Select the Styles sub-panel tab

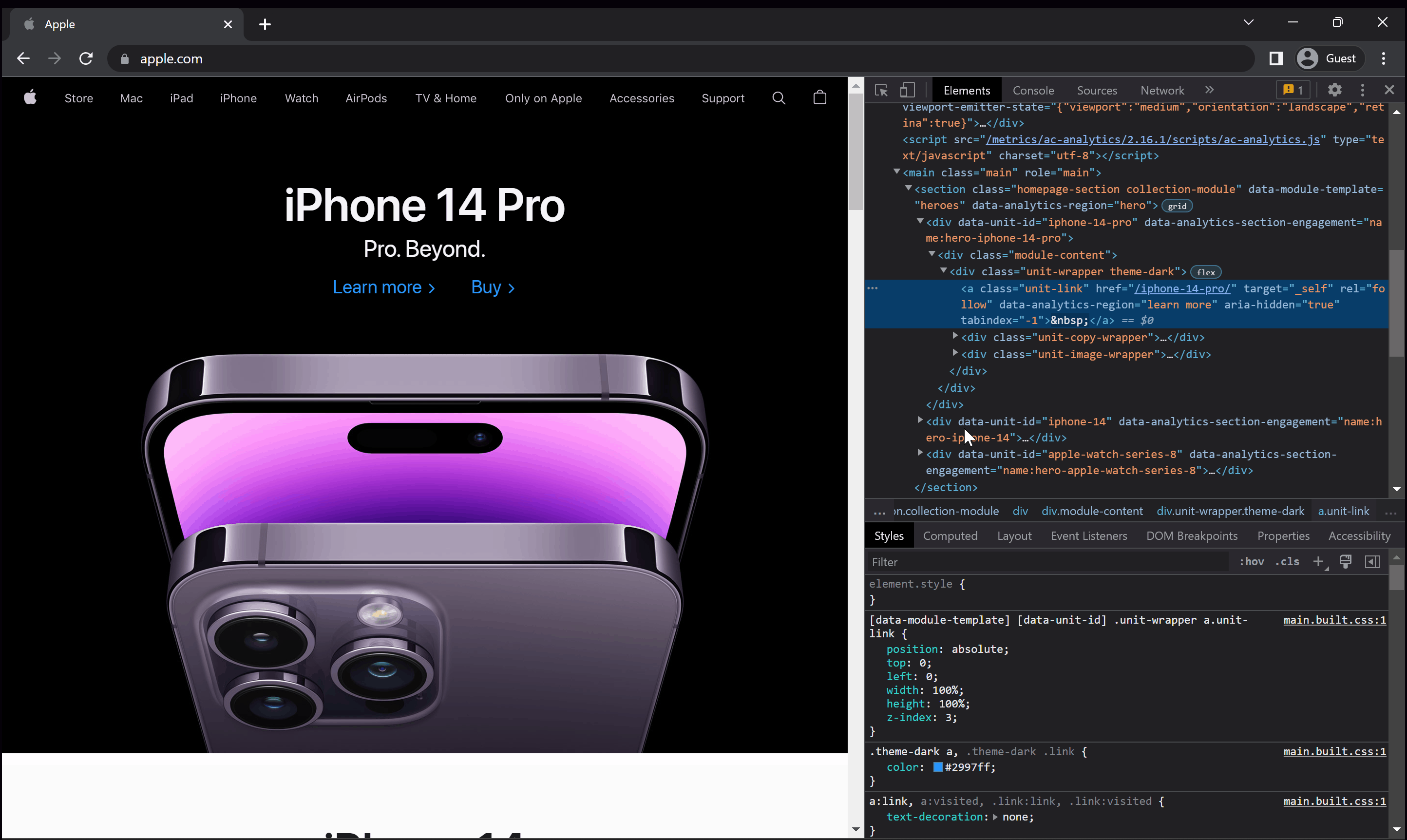pos(889,536)
